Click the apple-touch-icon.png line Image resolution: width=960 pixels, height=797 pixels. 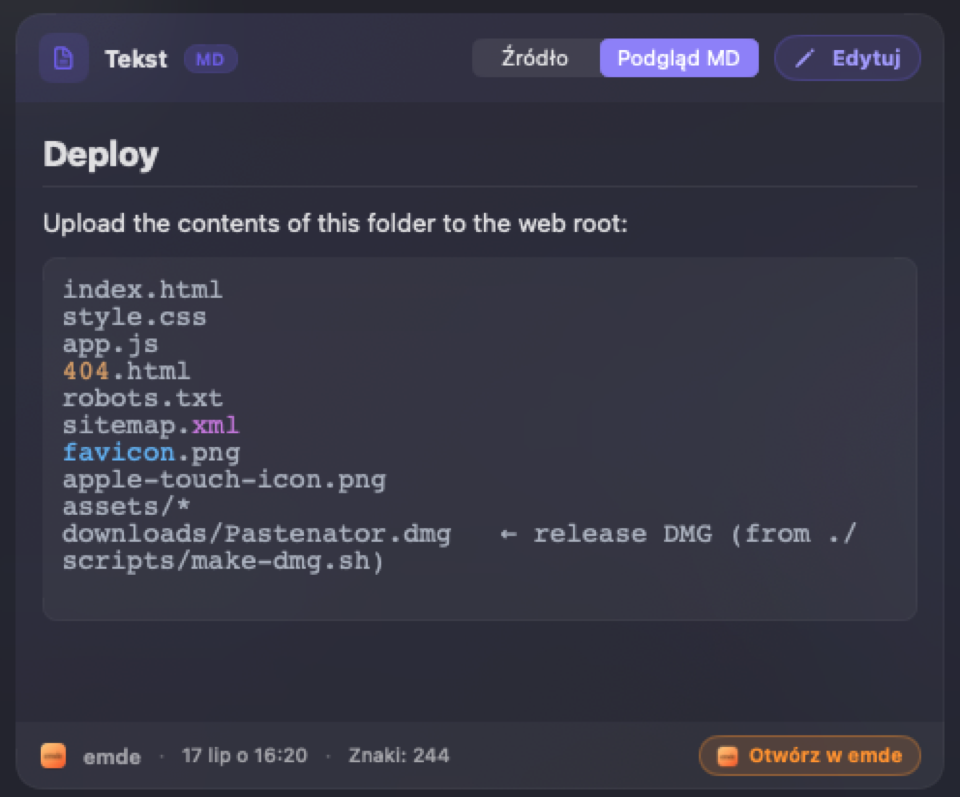click(225, 480)
